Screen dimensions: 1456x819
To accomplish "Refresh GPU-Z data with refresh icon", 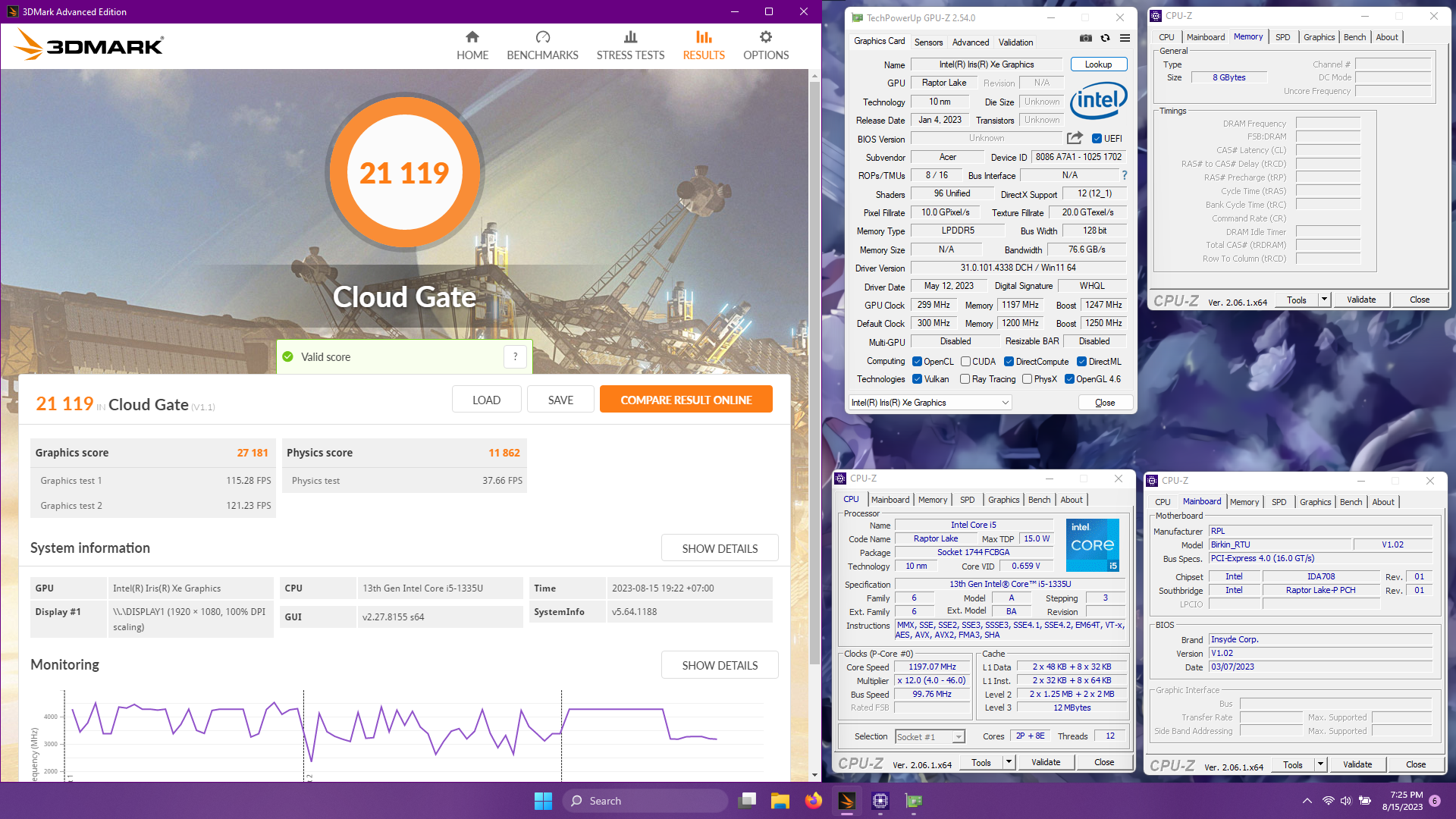I will (1106, 38).
